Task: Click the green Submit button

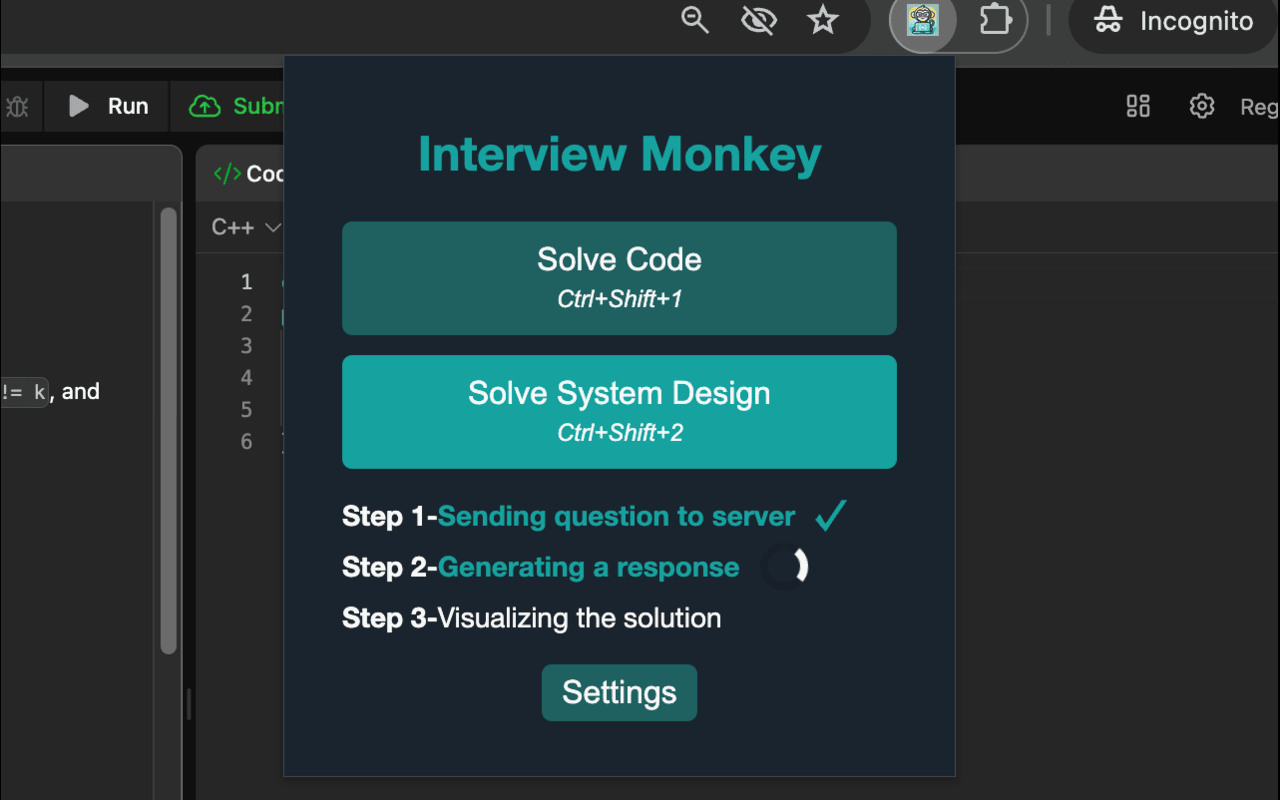Action: click(238, 106)
